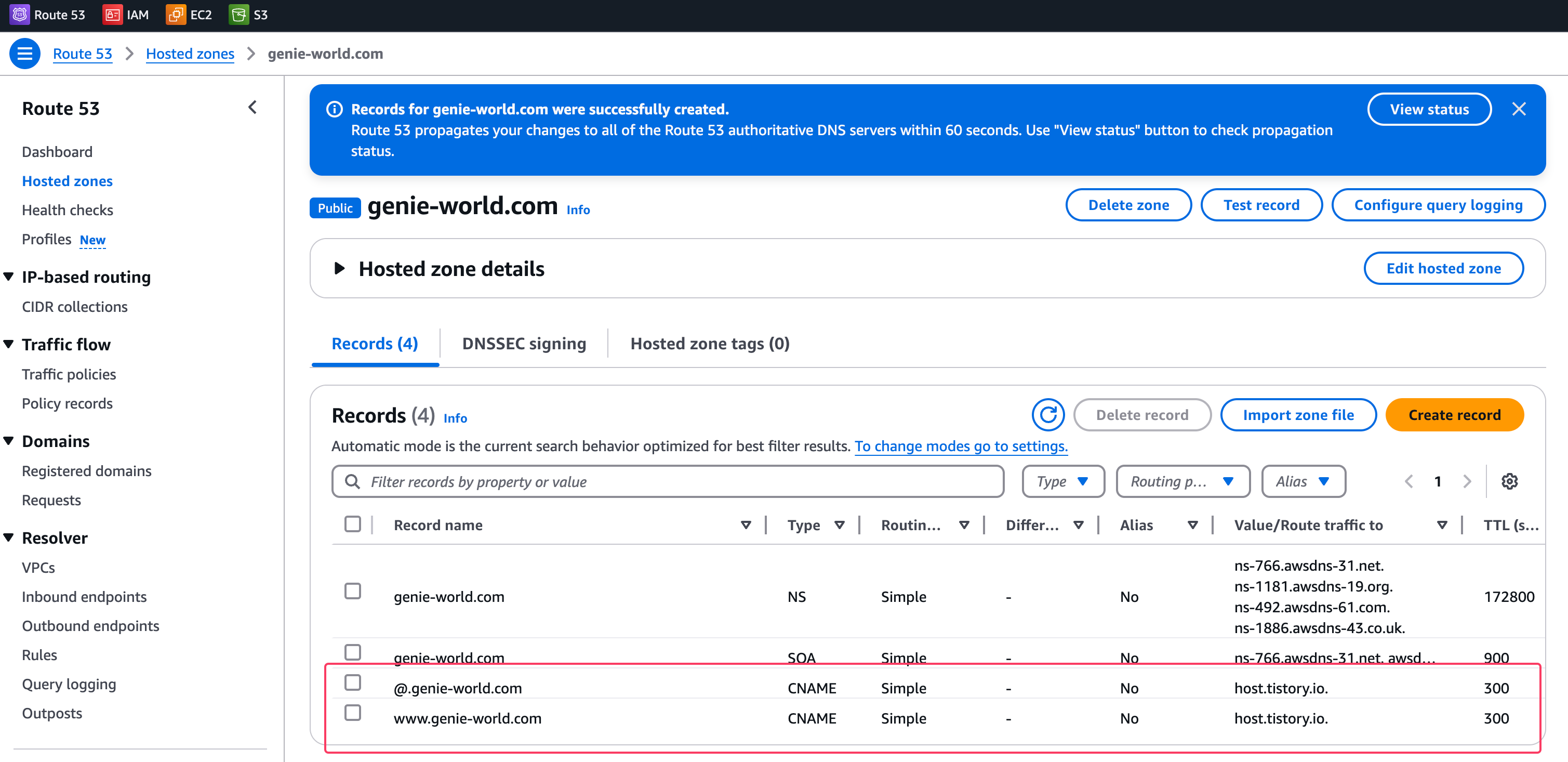Screen dimensions: 1568x762
Task: Open the S3 service shortcut icon
Action: pos(238,15)
